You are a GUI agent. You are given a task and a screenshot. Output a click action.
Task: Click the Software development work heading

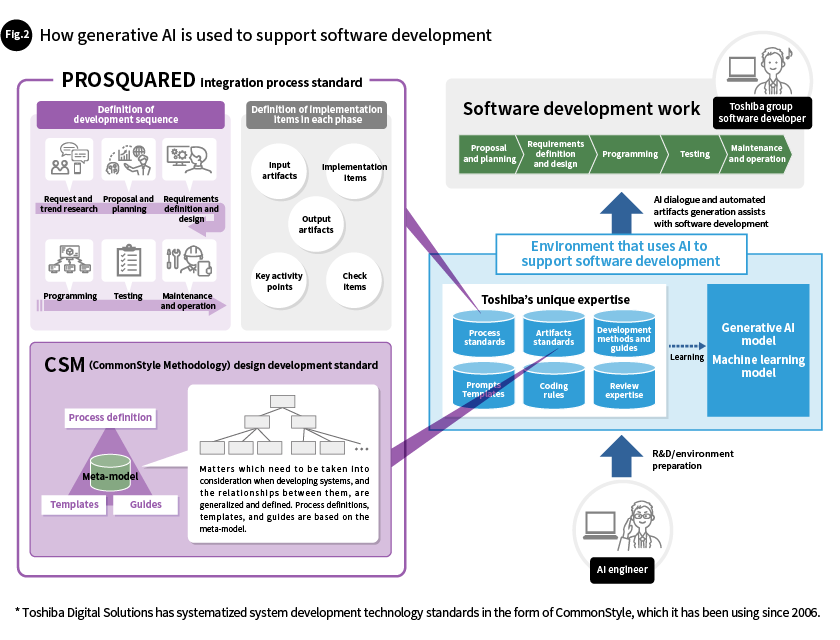tap(581, 109)
